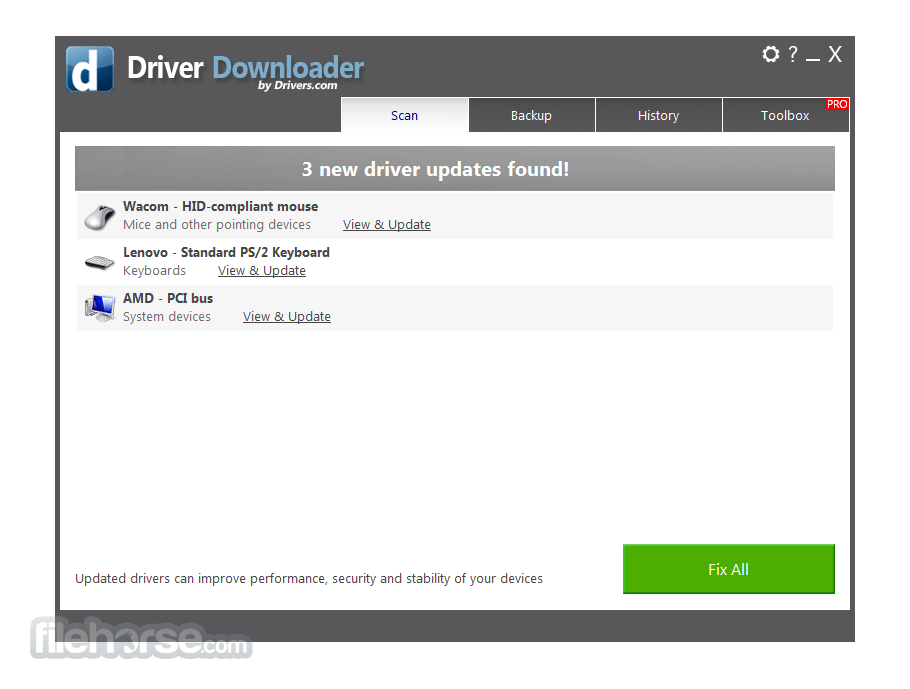Minimize the Driver Downloader window
910x689 pixels.
tap(812, 58)
